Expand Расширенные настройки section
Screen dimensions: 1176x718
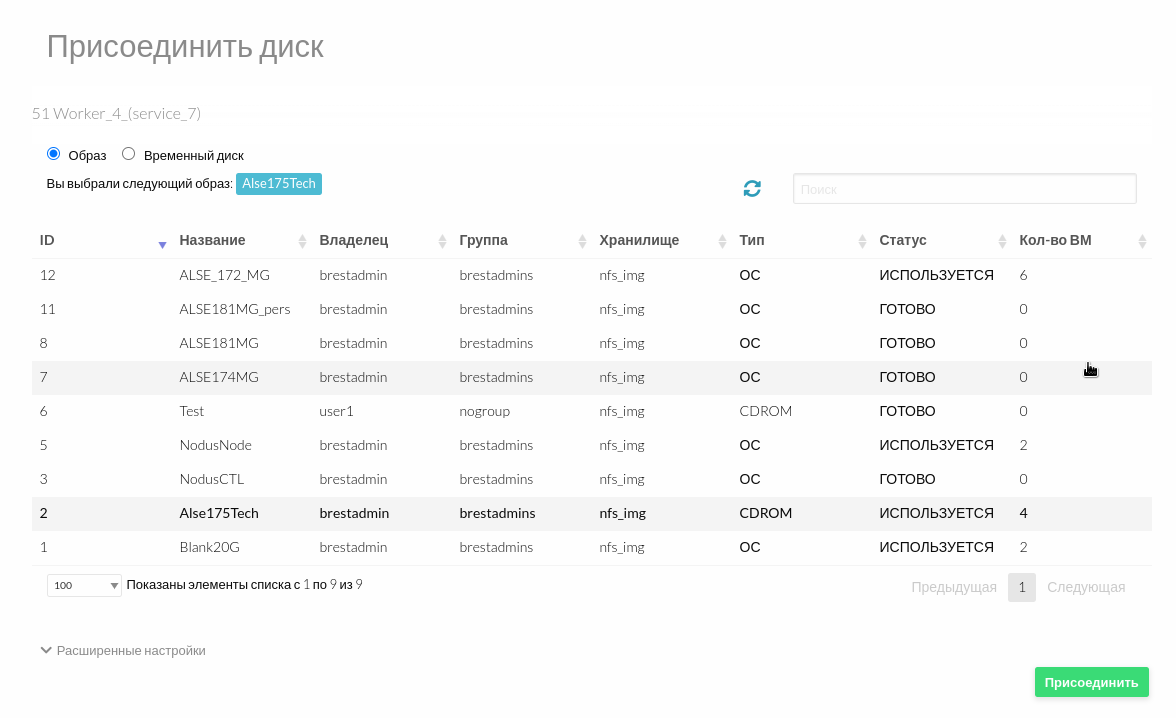point(122,650)
